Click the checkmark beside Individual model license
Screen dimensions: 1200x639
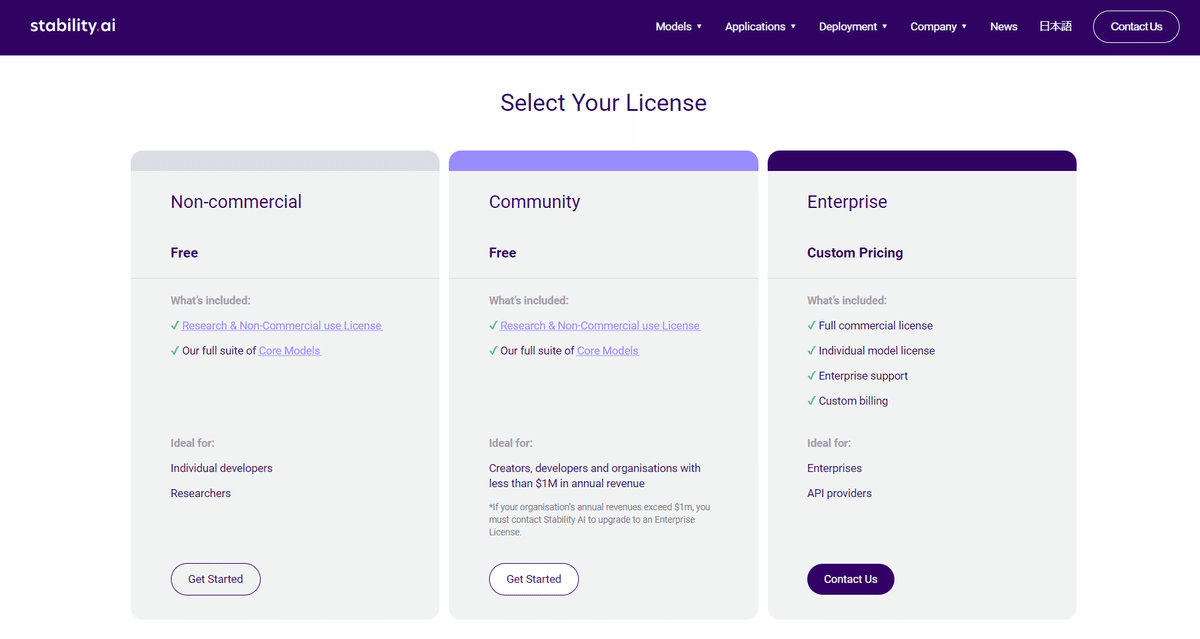coord(811,351)
